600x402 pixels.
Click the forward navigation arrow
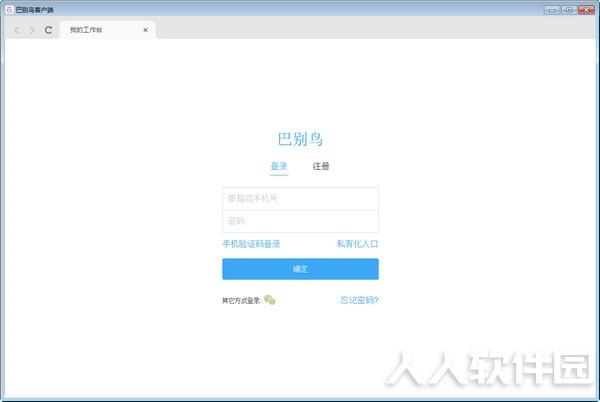[x=32, y=30]
